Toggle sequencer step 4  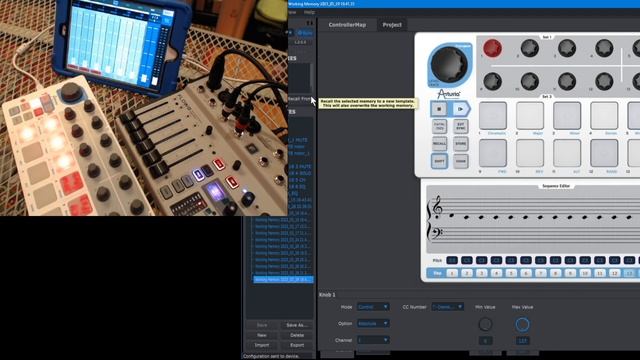click(x=496, y=273)
